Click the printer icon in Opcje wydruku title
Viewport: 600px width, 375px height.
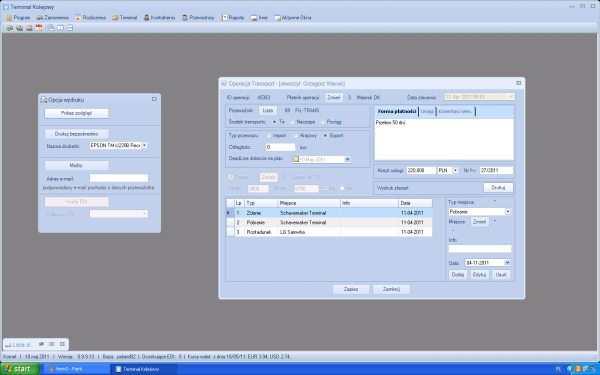point(44,100)
